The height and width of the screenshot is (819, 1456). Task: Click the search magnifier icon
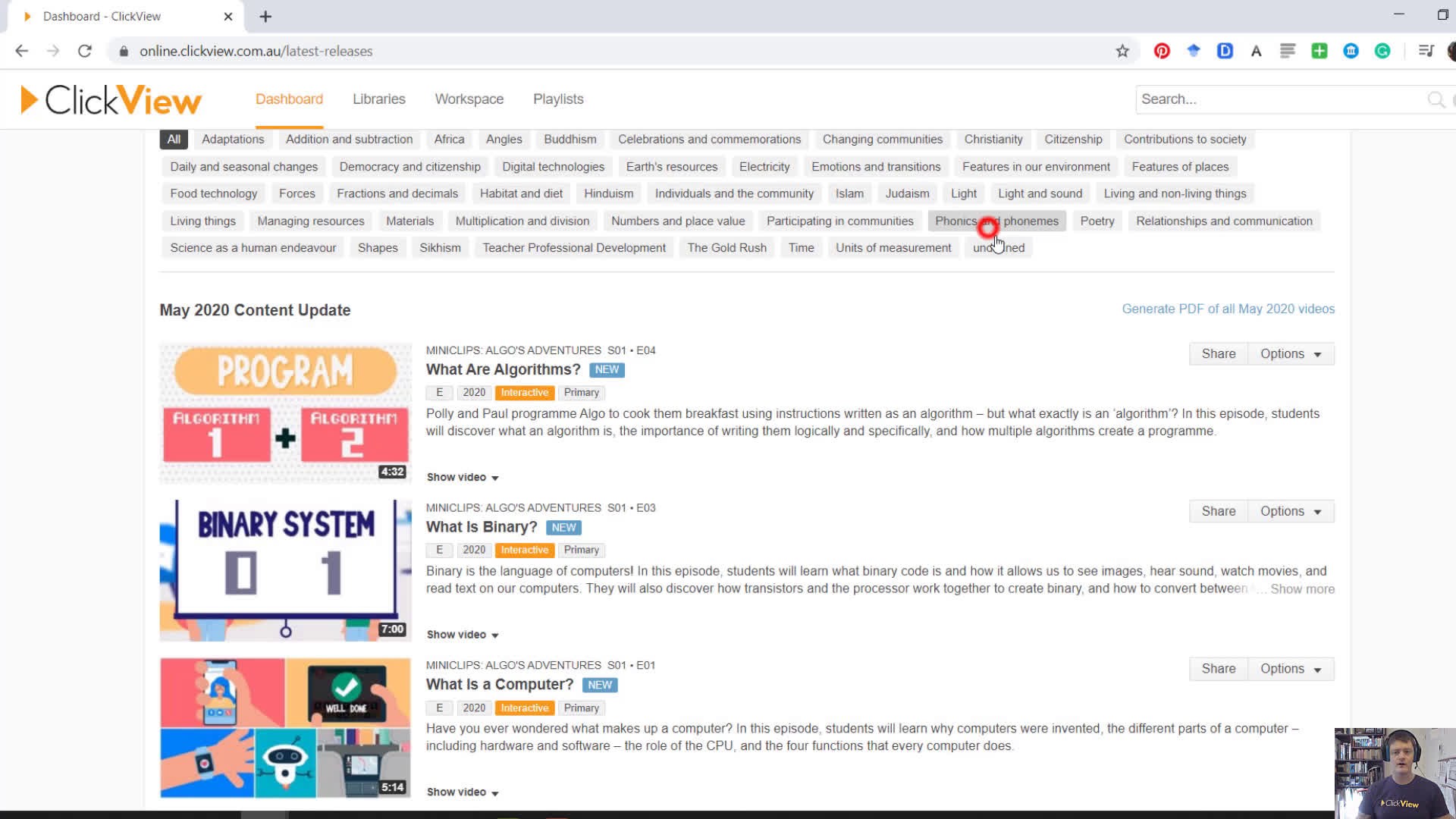(x=1437, y=99)
